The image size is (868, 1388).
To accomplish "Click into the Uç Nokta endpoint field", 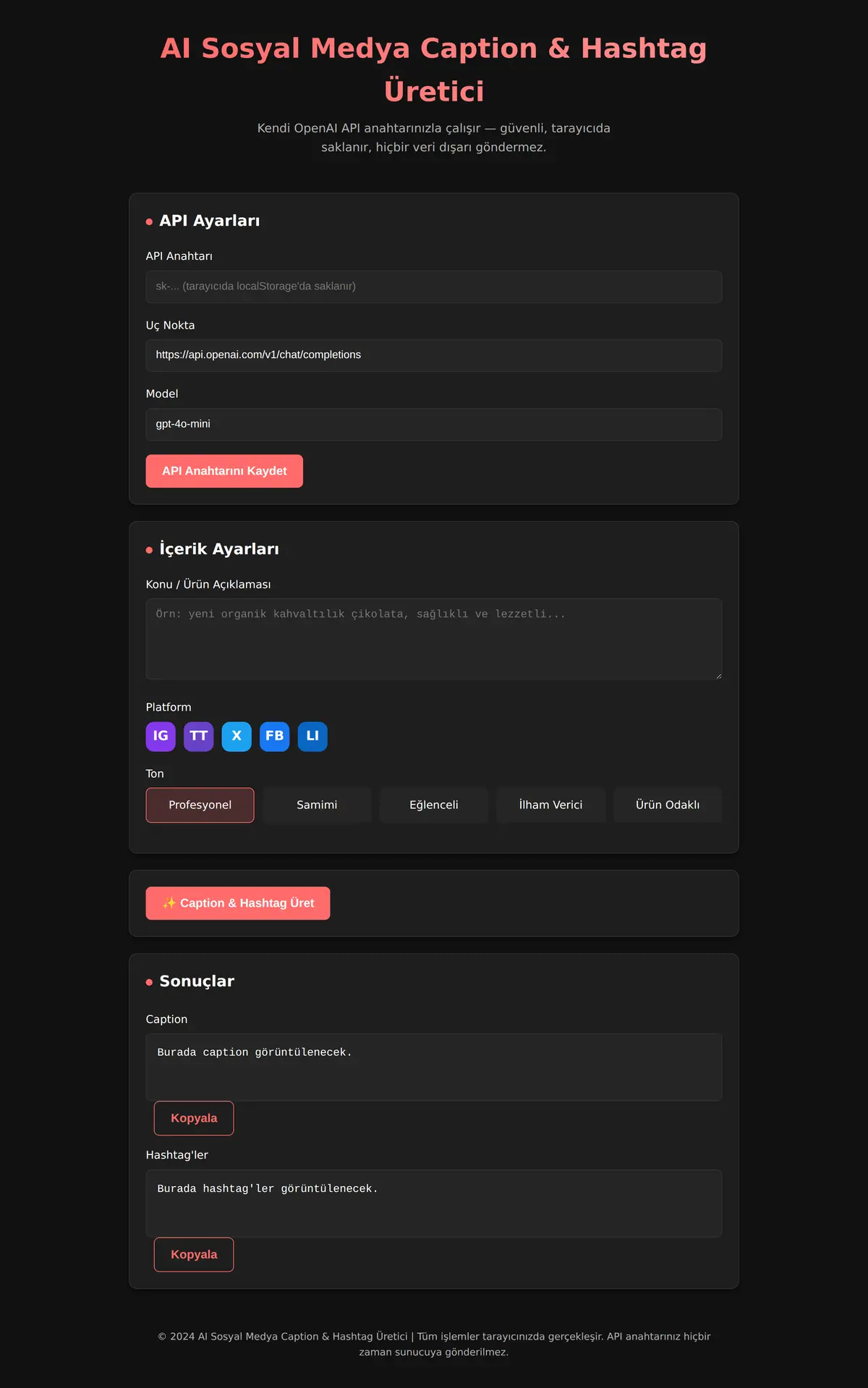I will pos(434,355).
